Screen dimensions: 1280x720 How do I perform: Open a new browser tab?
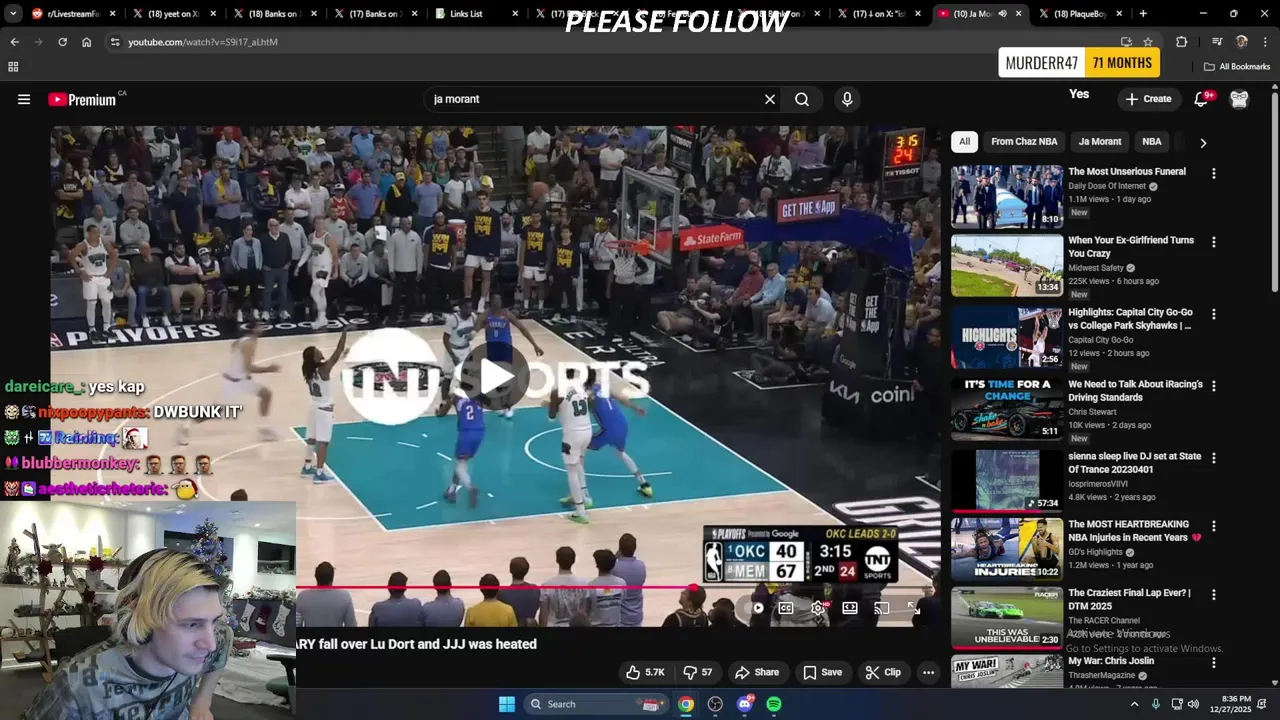click(1143, 14)
